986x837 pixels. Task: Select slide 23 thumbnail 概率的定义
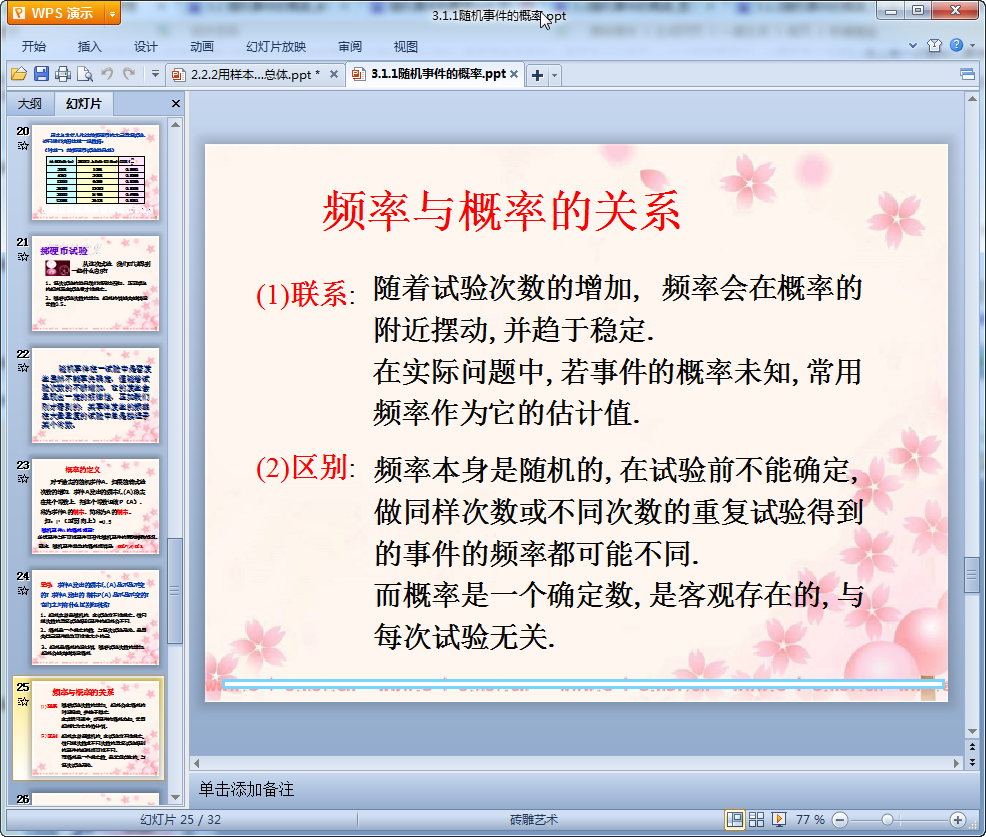click(x=96, y=506)
